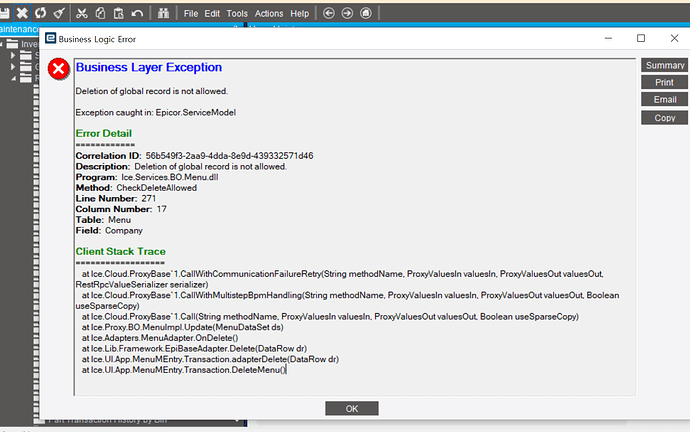Open the Help menu

point(299,14)
